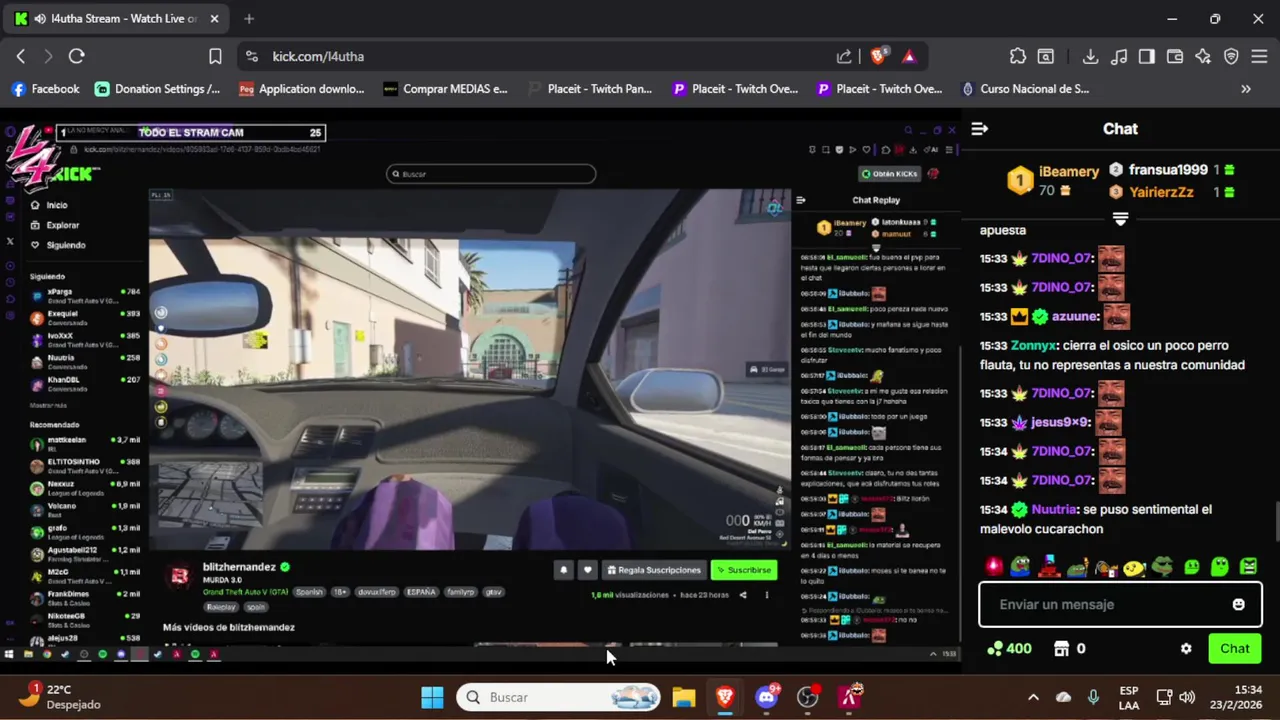
Task: Insert the red gem emote
Action: click(993, 567)
